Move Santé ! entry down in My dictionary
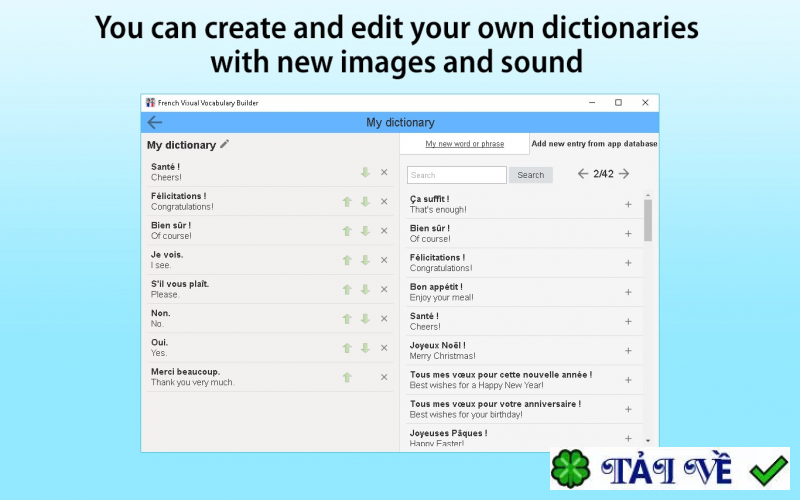Viewport: 800px width, 500px height. (x=365, y=172)
